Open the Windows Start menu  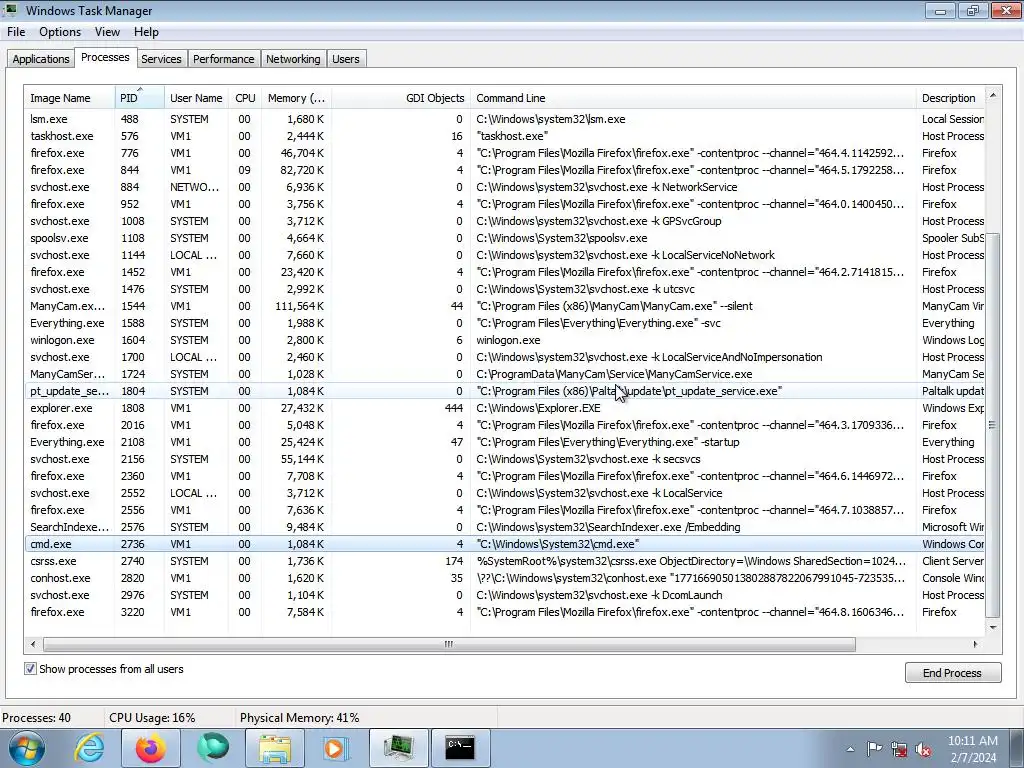[26, 748]
